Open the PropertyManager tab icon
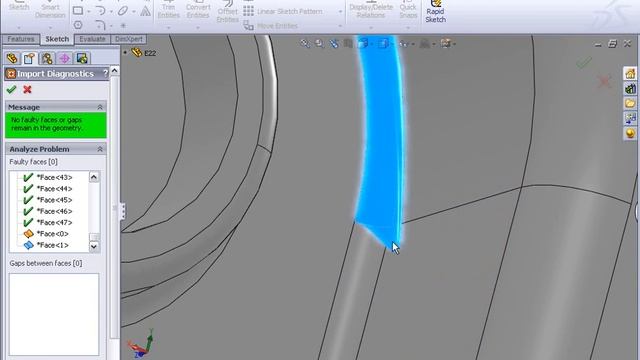The height and width of the screenshot is (360, 640). coord(29,58)
